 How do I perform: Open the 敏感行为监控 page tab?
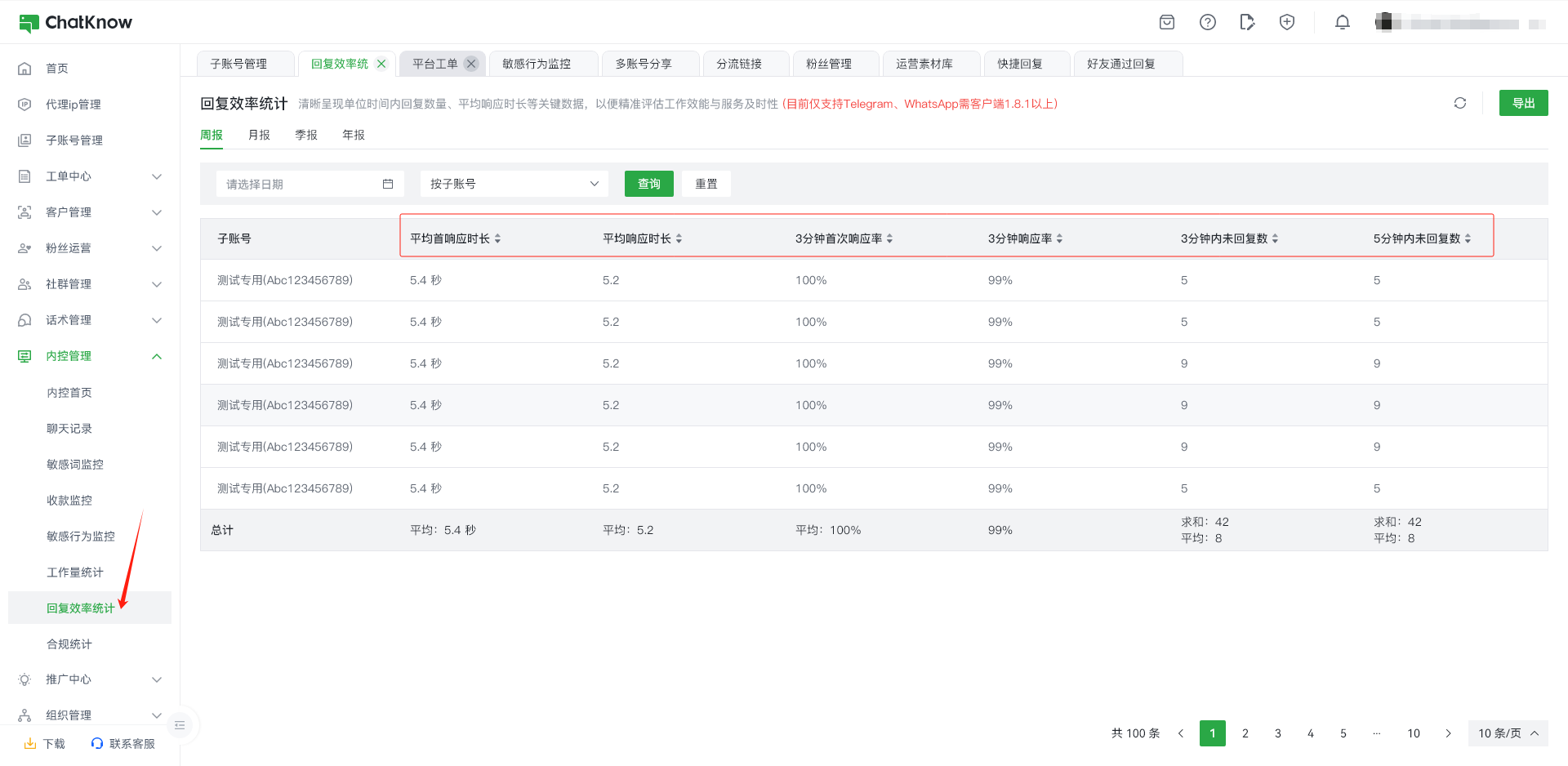[x=537, y=64]
